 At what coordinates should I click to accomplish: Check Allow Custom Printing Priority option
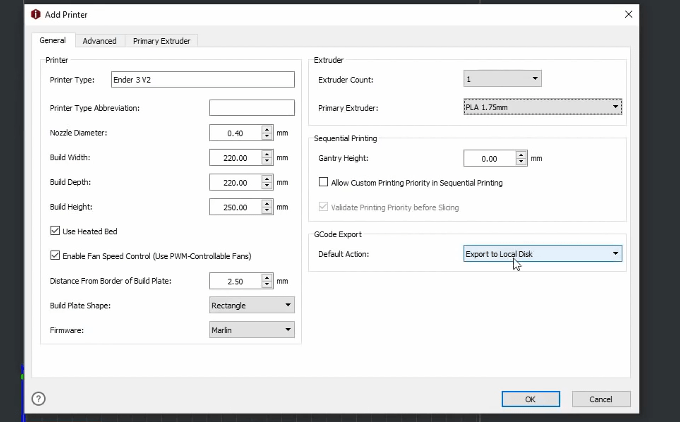(324, 182)
